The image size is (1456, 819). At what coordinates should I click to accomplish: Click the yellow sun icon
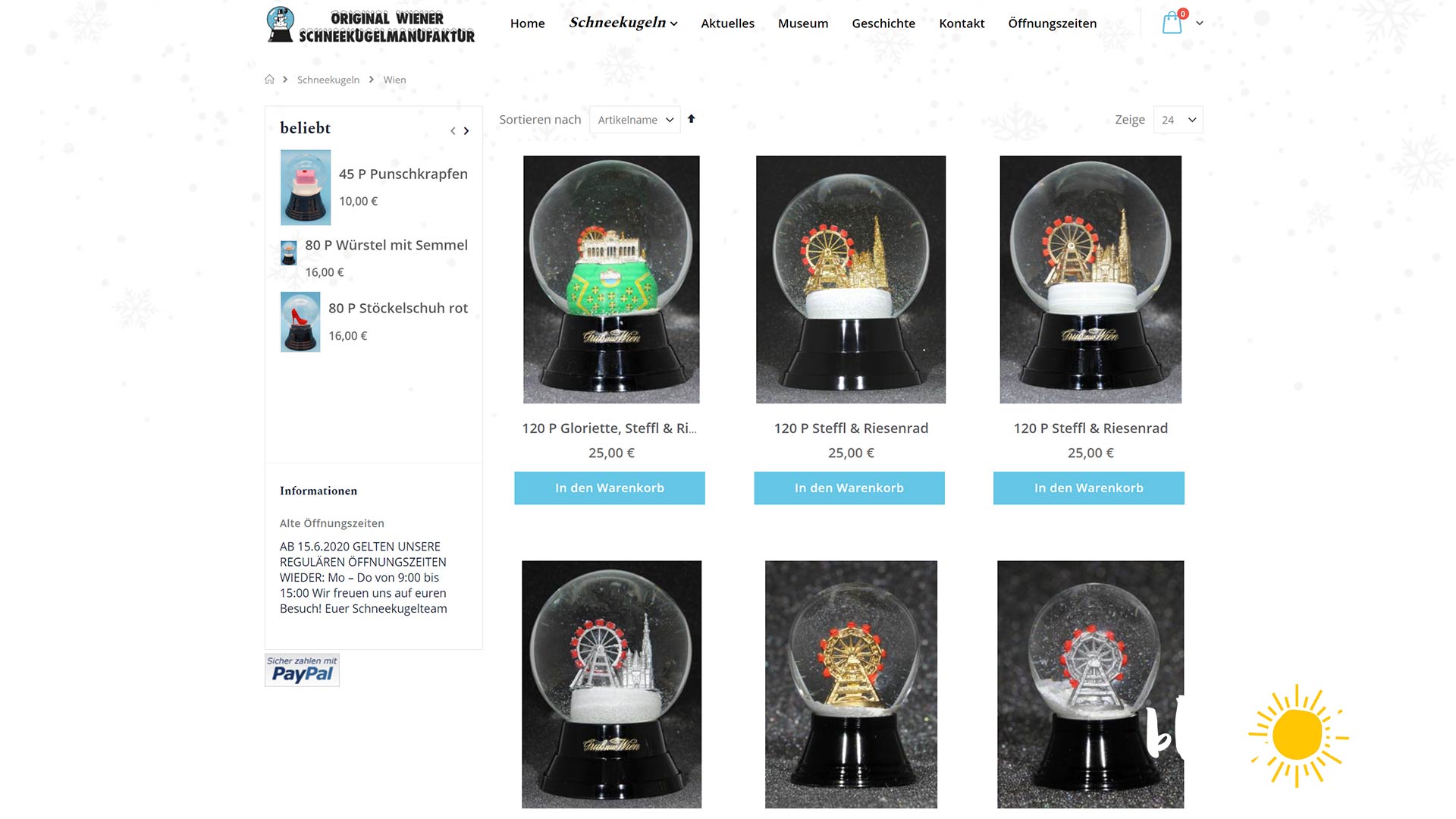pos(1298,736)
